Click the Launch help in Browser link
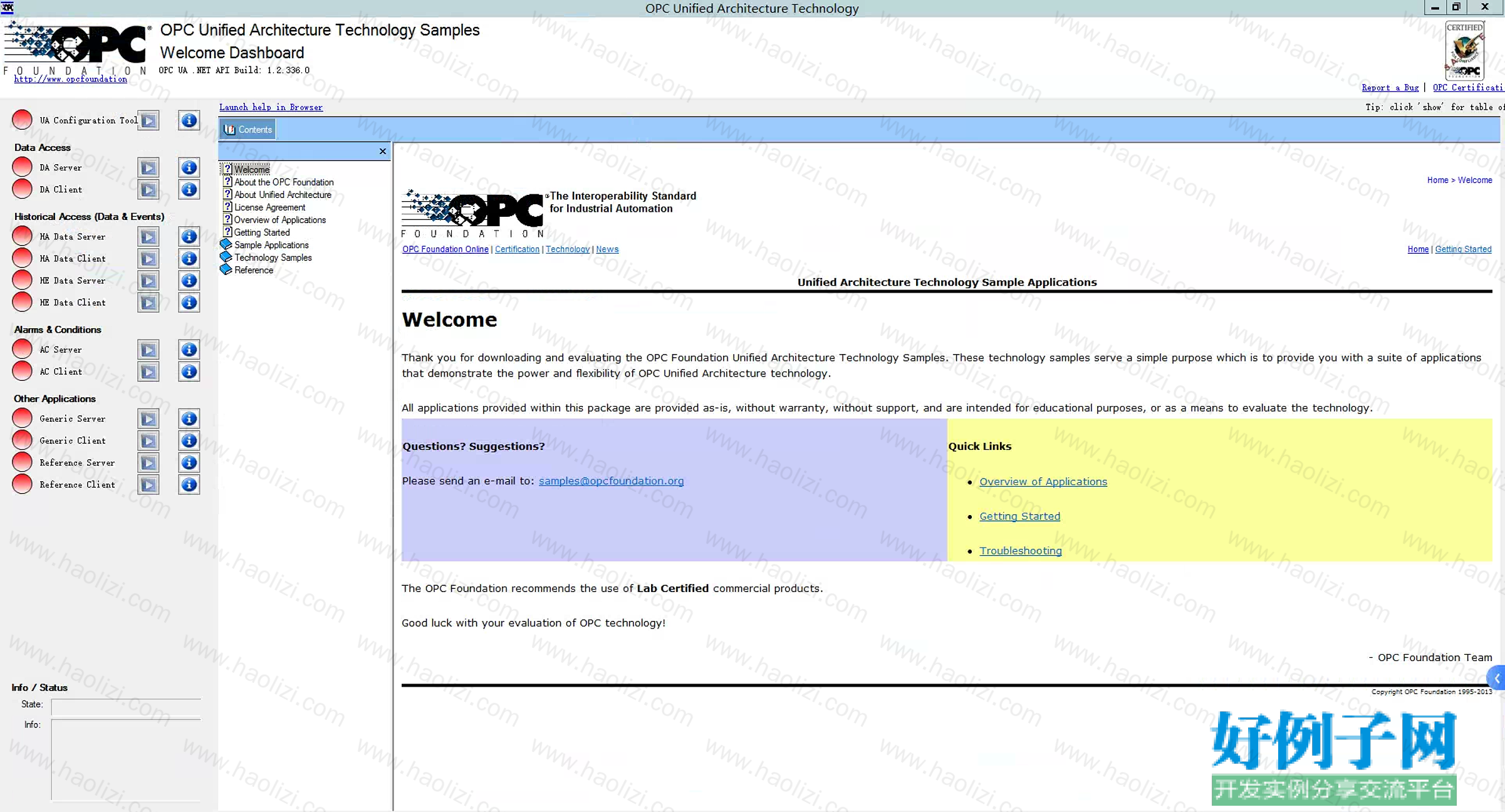The width and height of the screenshot is (1505, 812). 271,107
